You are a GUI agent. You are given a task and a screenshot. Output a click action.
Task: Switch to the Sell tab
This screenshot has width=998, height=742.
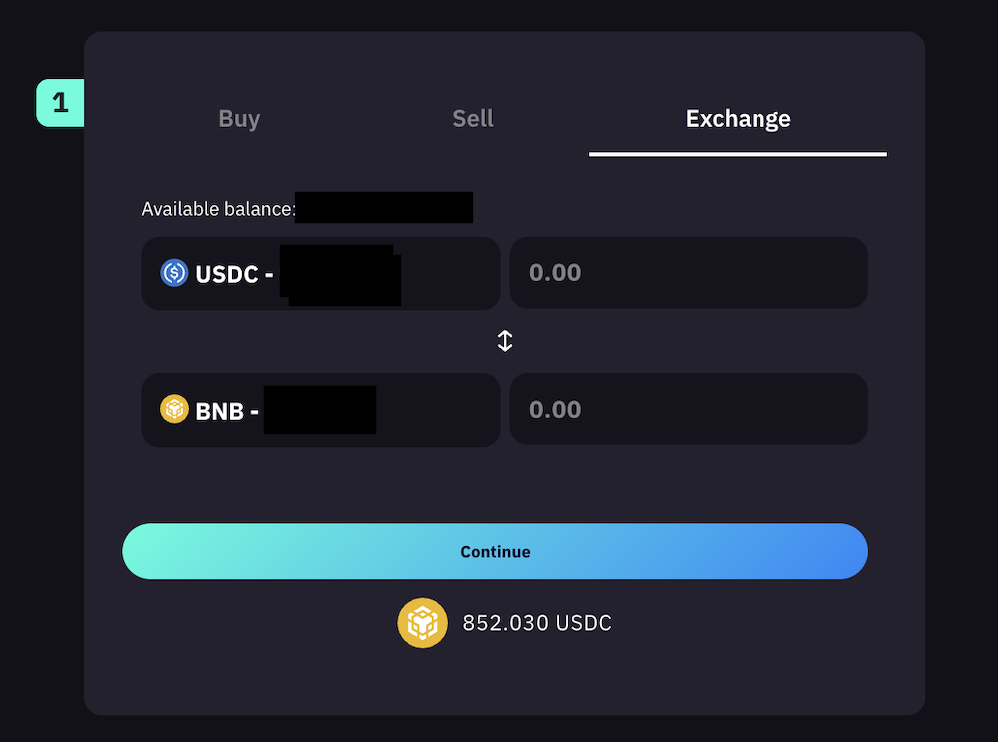(473, 119)
